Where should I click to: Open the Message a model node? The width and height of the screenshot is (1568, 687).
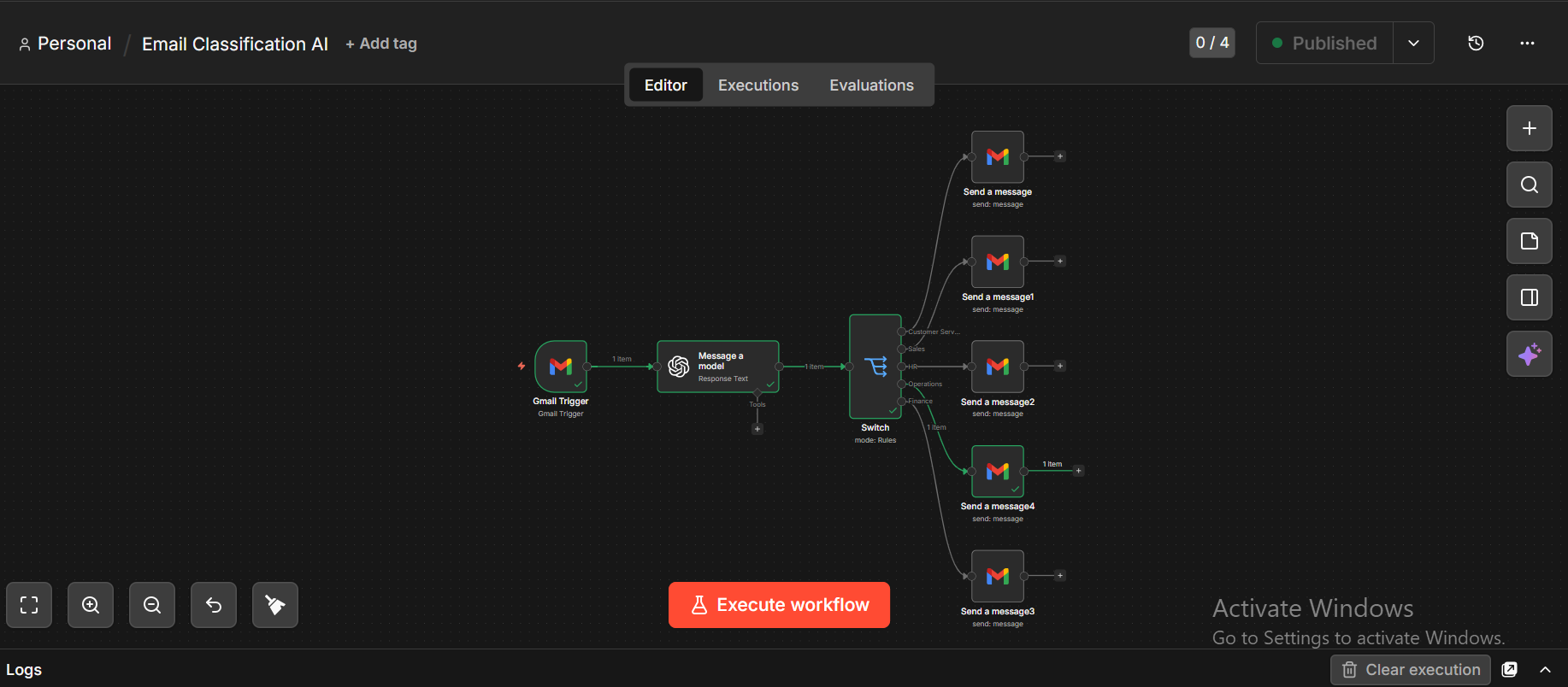click(x=718, y=367)
